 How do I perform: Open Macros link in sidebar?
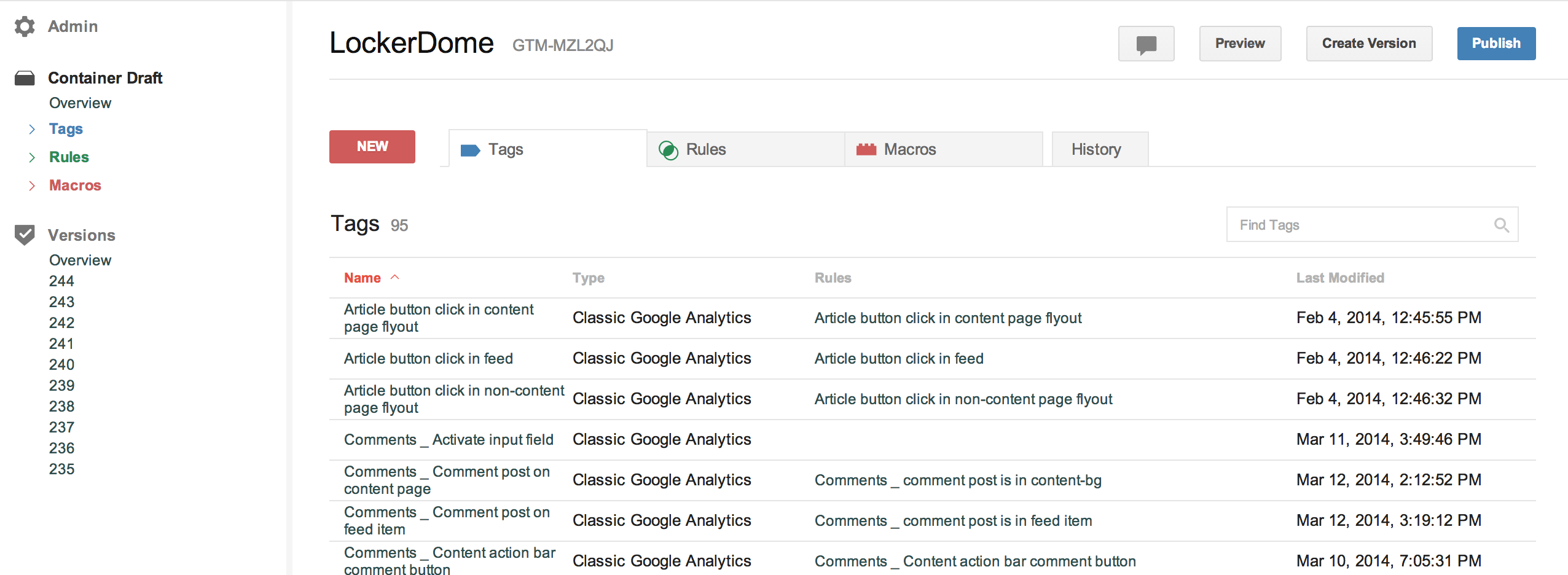click(x=75, y=186)
